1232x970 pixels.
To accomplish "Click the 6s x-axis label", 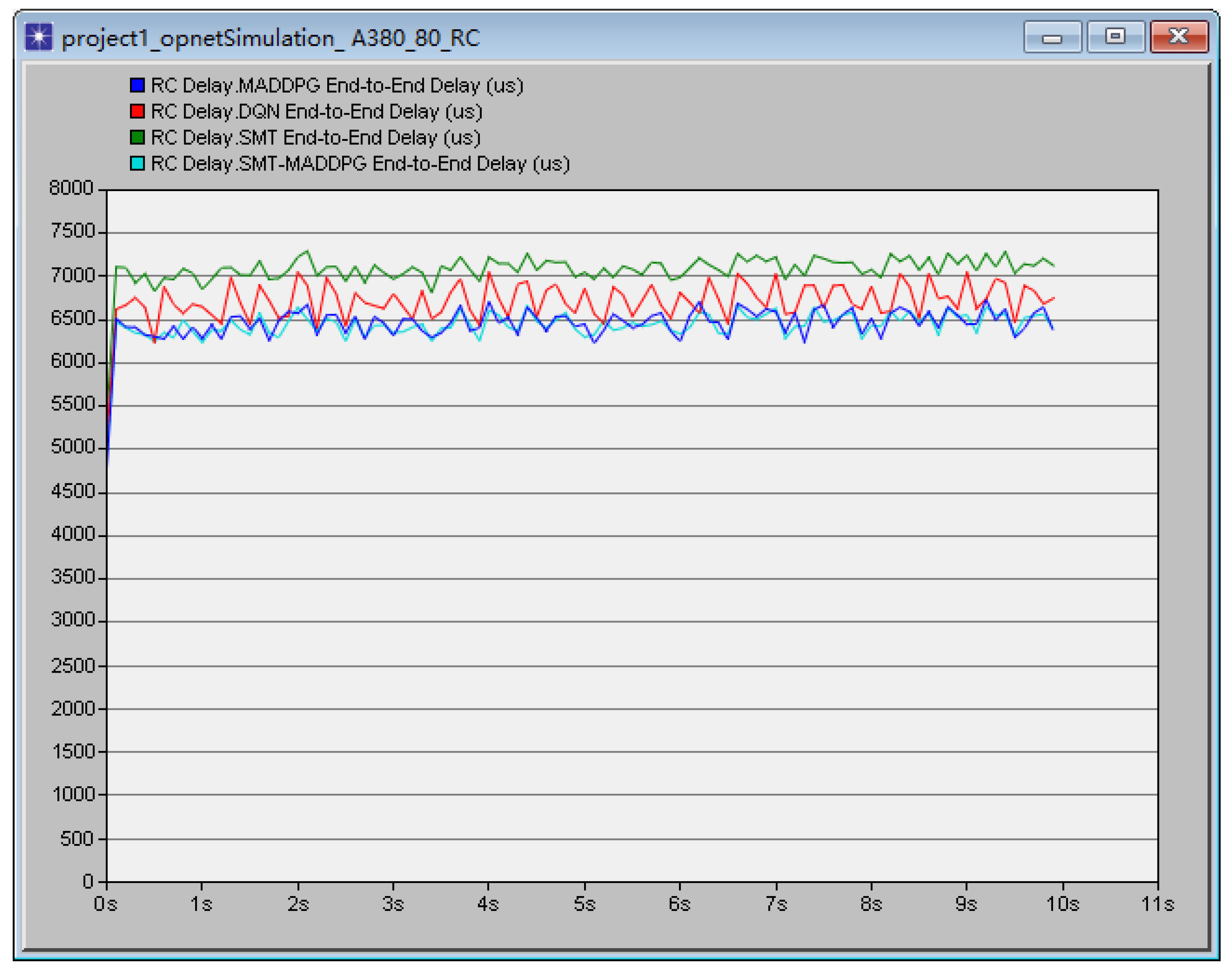I will [x=679, y=904].
